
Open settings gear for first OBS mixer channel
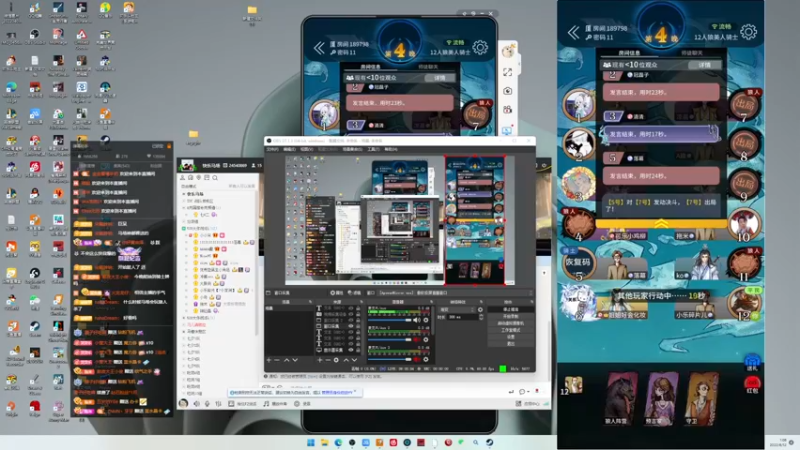(x=426, y=320)
